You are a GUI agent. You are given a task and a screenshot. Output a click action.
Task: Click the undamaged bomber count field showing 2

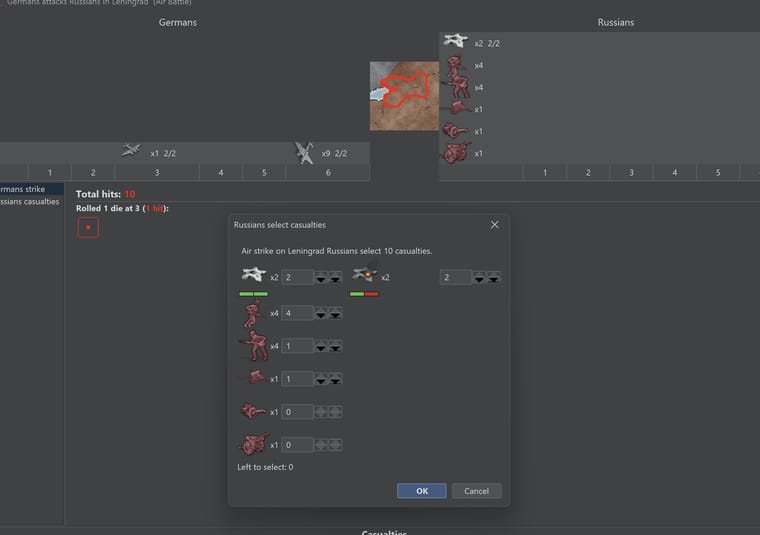[x=297, y=277]
